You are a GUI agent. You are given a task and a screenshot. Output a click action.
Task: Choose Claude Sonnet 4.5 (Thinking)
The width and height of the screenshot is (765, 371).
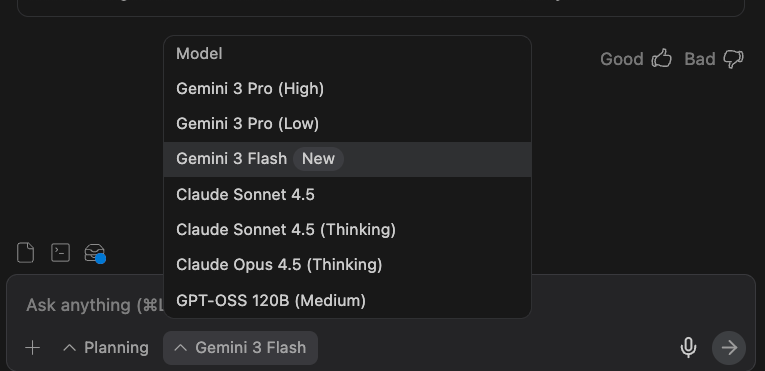(x=347, y=230)
